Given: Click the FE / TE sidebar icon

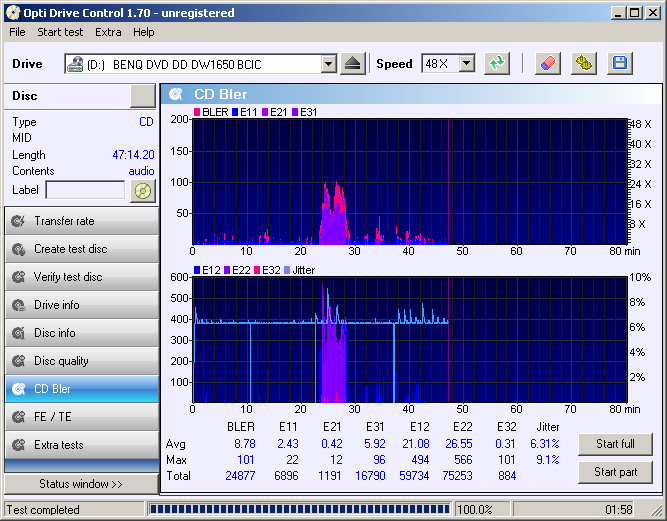Looking at the screenshot, I should [x=18, y=417].
